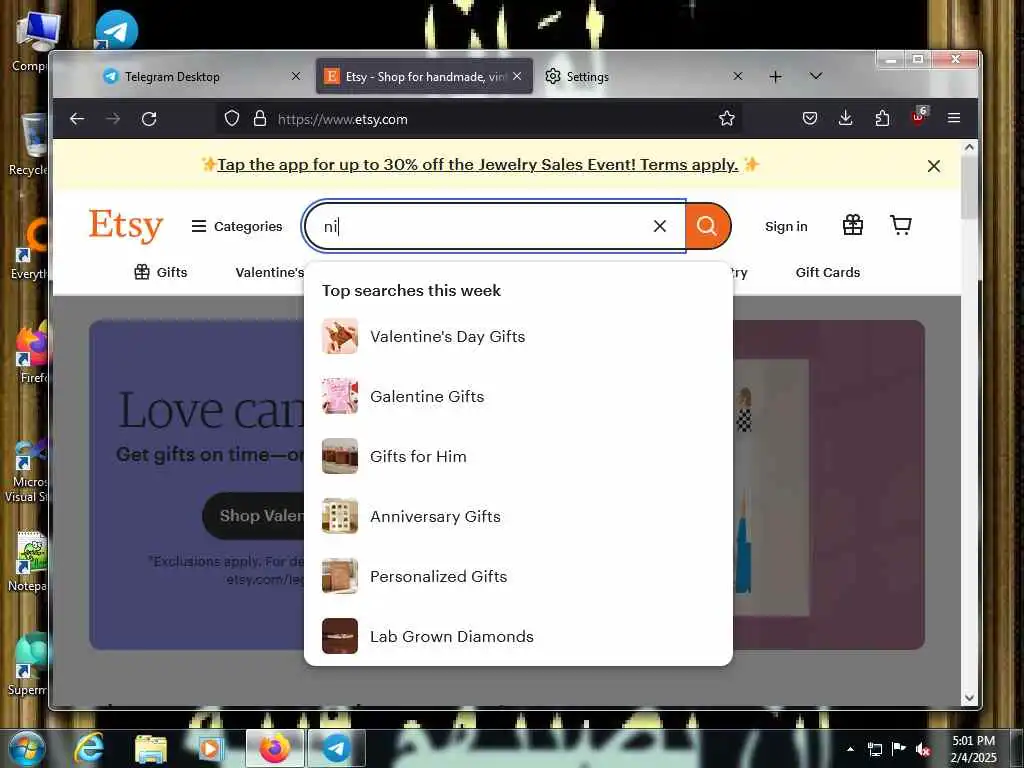Open the Gift Cards navigation link
This screenshot has width=1024, height=768.
tap(827, 272)
